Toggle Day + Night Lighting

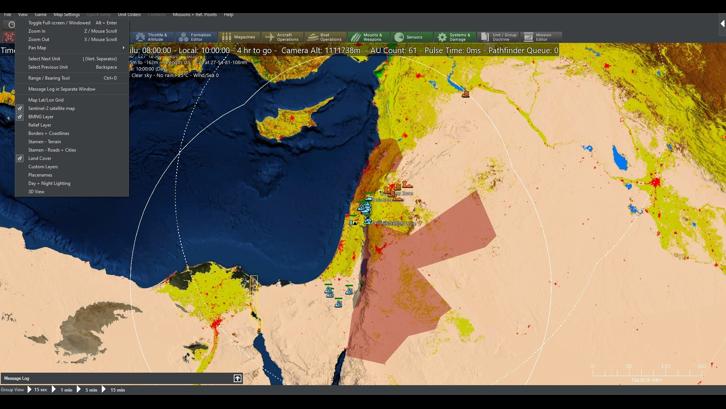pyautogui.click(x=72, y=183)
